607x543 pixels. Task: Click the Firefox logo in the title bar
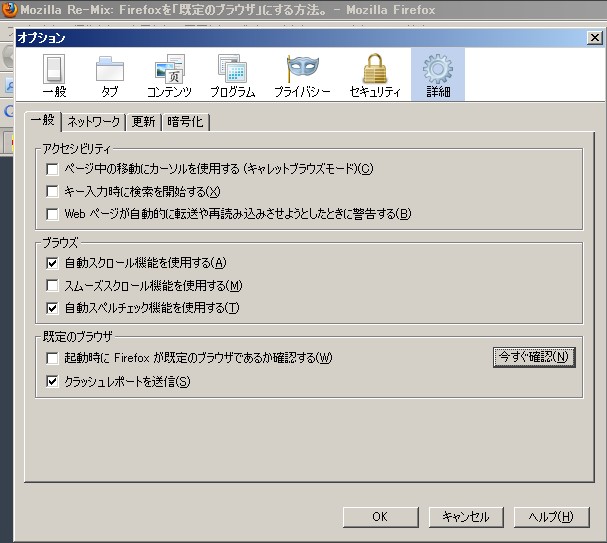click(x=9, y=9)
